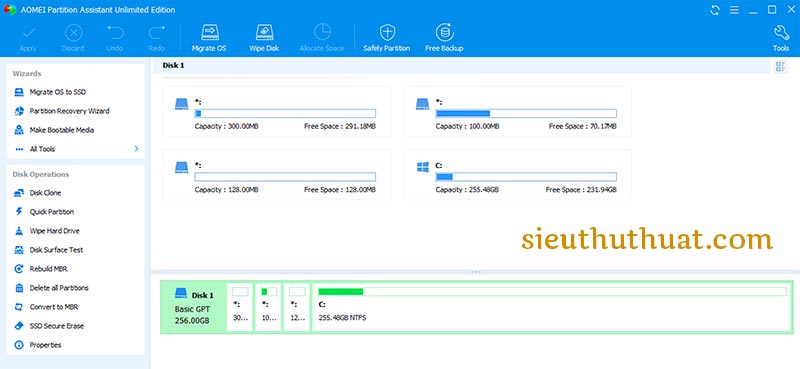800x369 pixels.
Task: Click Free Space : 291.18MB text
Action: [x=340, y=126]
